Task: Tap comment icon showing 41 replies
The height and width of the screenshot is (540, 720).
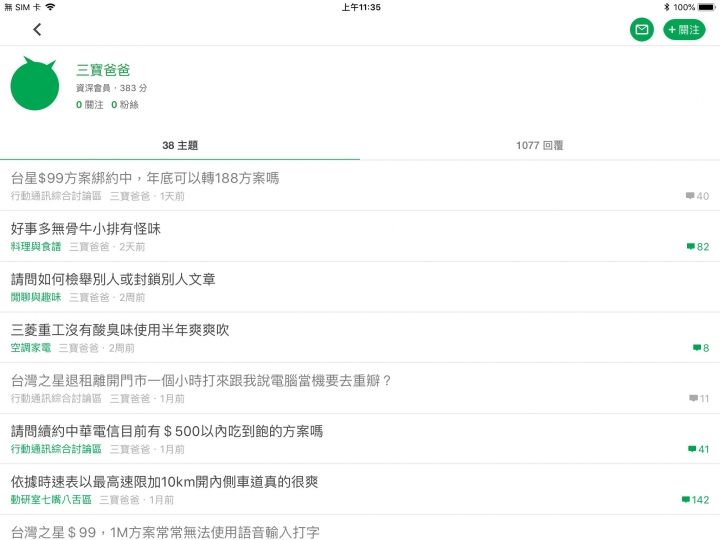Action: 698,449
